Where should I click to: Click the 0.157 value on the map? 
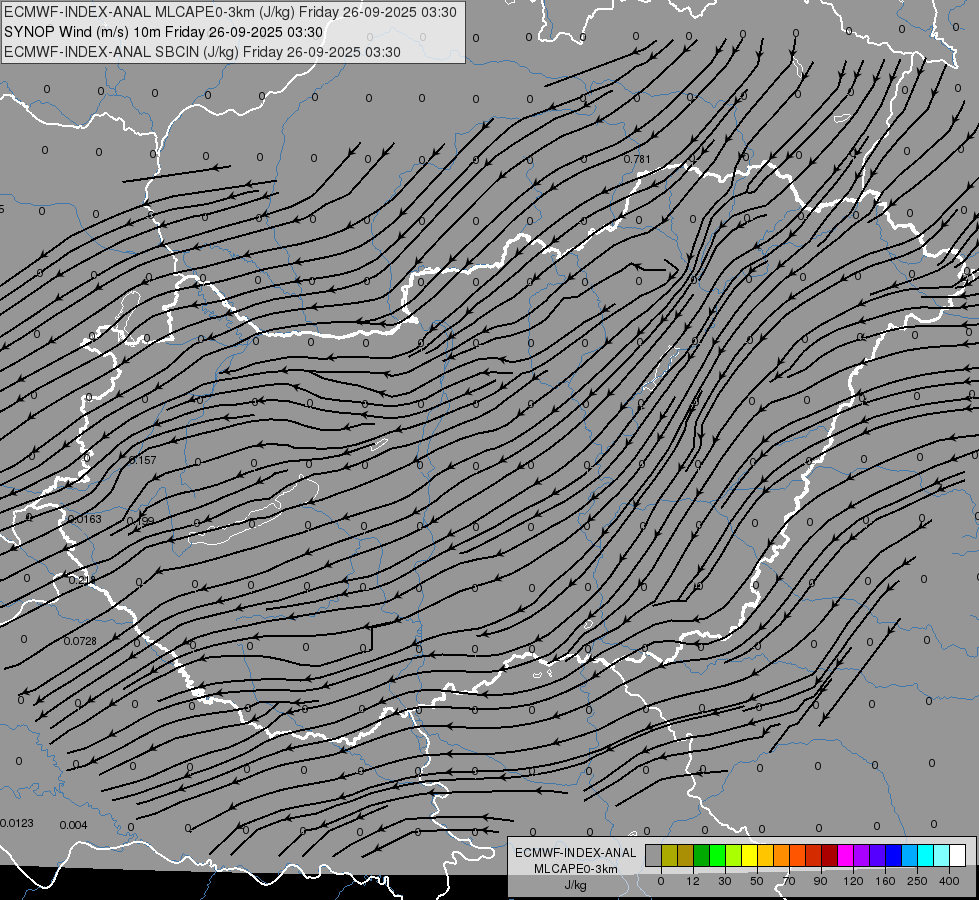pos(142,460)
